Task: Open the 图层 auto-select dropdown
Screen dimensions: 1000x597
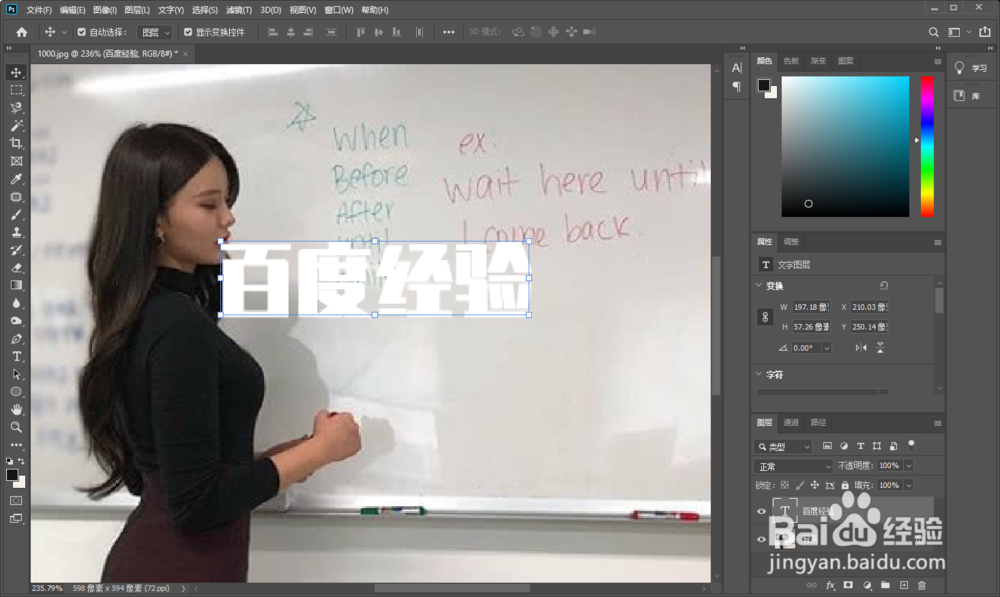Action: point(156,33)
